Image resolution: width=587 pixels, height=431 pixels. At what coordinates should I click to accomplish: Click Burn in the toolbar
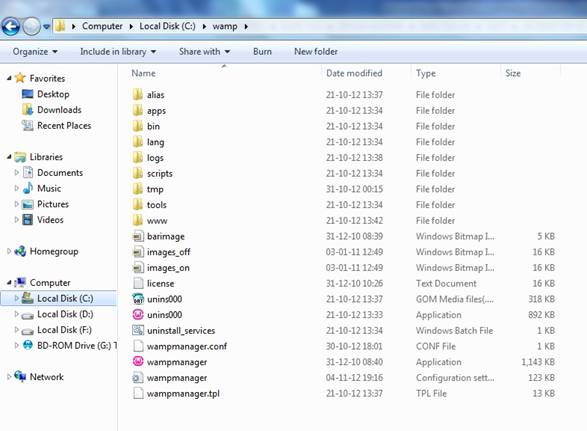tap(262, 52)
